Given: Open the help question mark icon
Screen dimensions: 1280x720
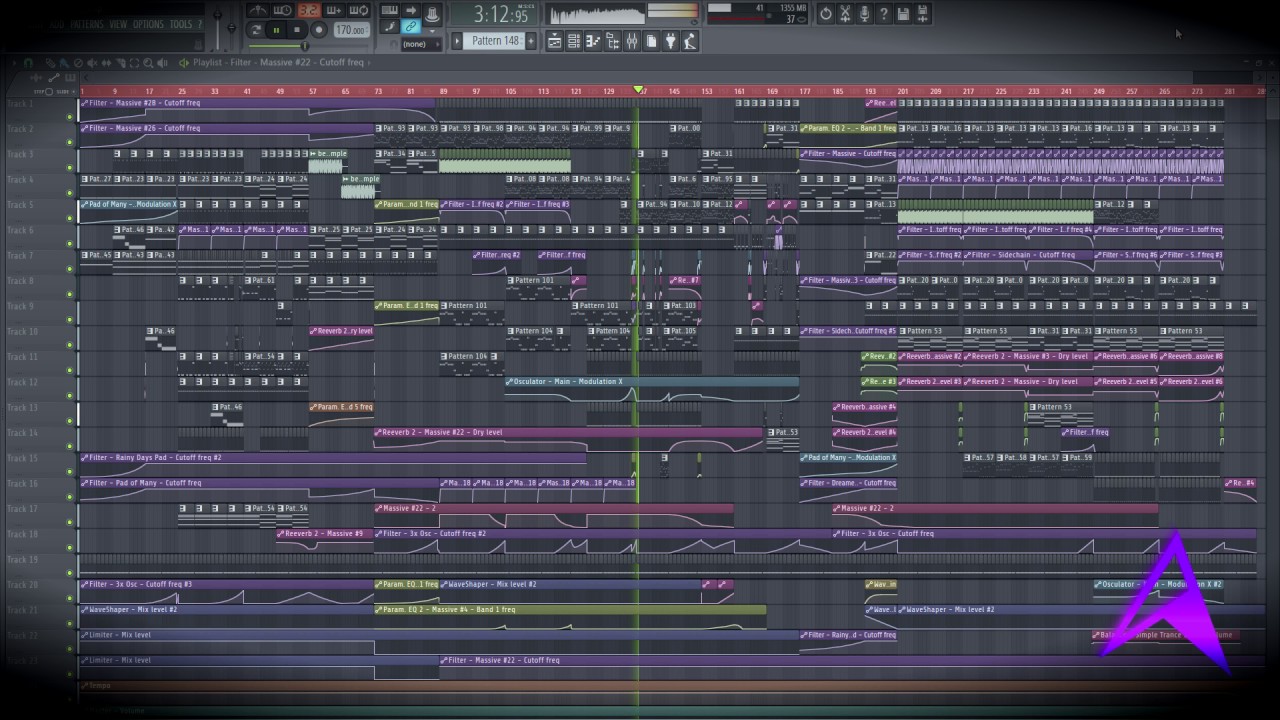Looking at the screenshot, I should (x=883, y=13).
